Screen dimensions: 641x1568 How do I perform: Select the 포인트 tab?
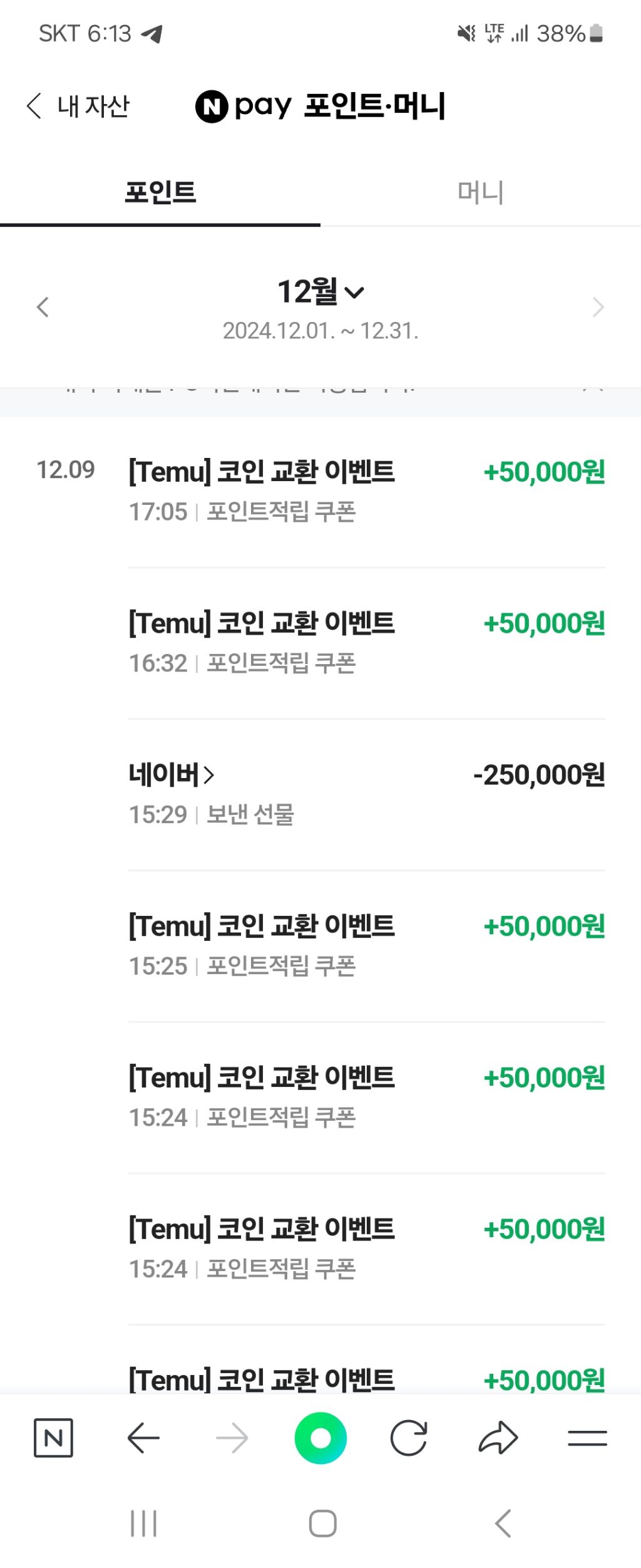coord(160,192)
